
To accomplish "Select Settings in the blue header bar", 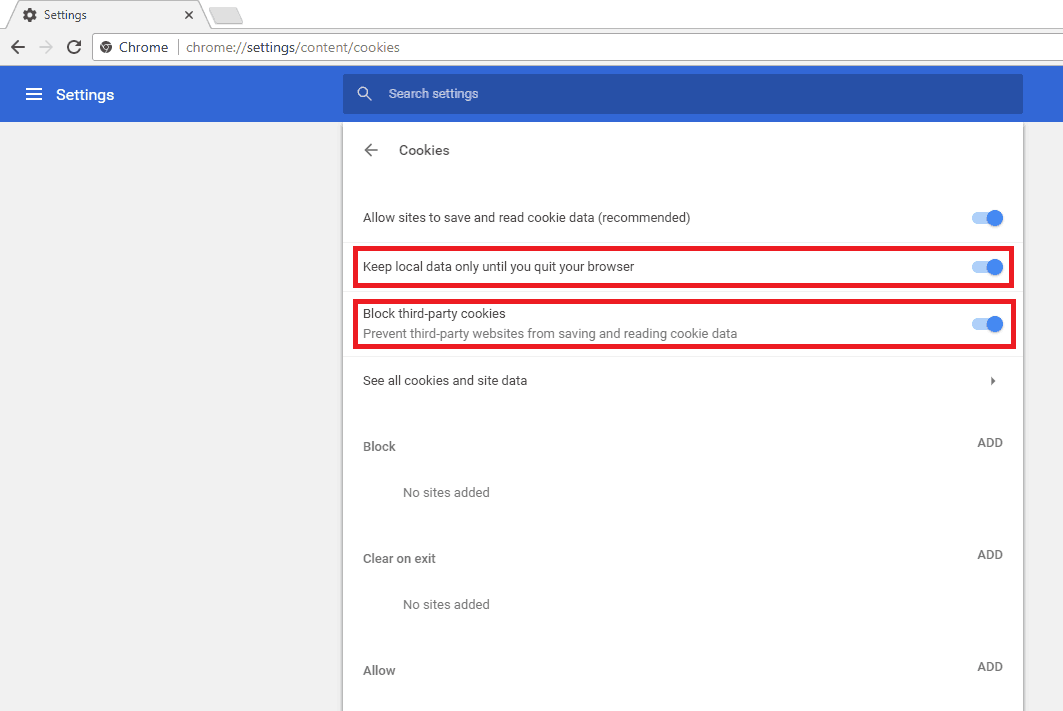I will pos(85,94).
